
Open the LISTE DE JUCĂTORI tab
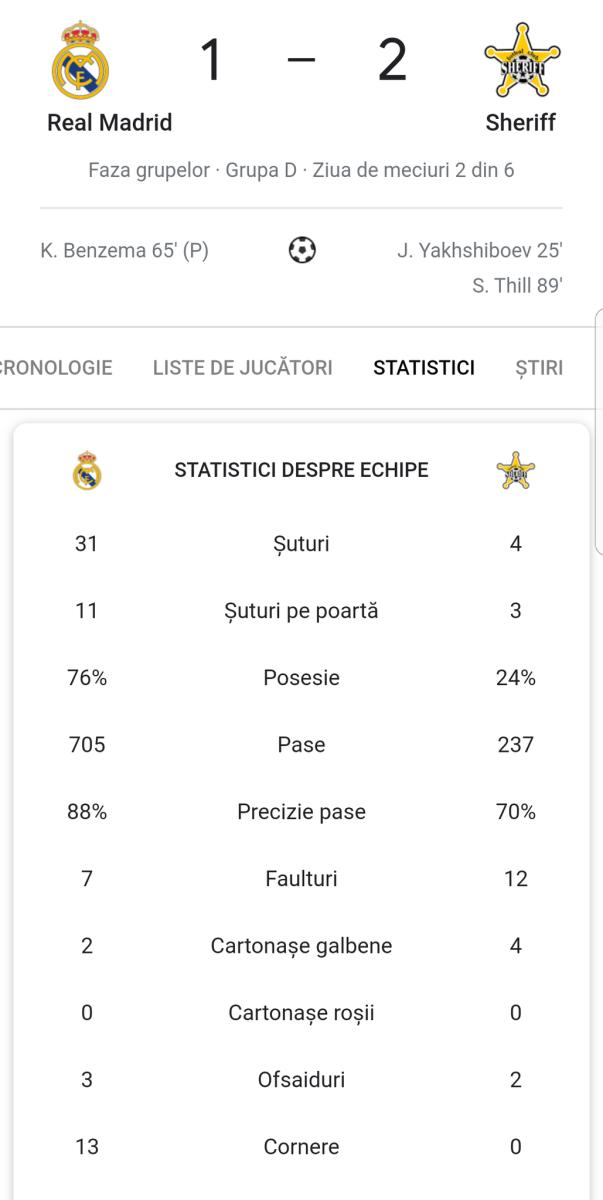(x=243, y=368)
